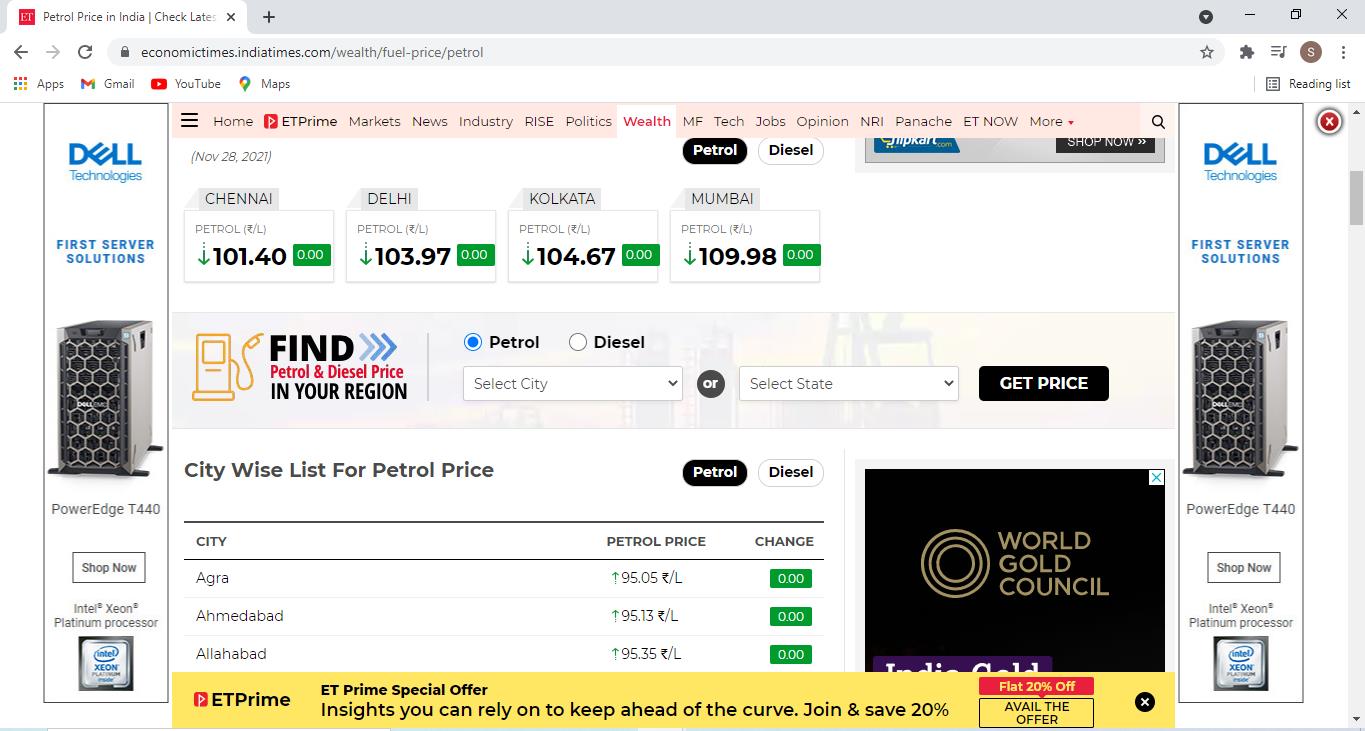Go back to previous page
This screenshot has width=1365, height=731.
(21, 52)
